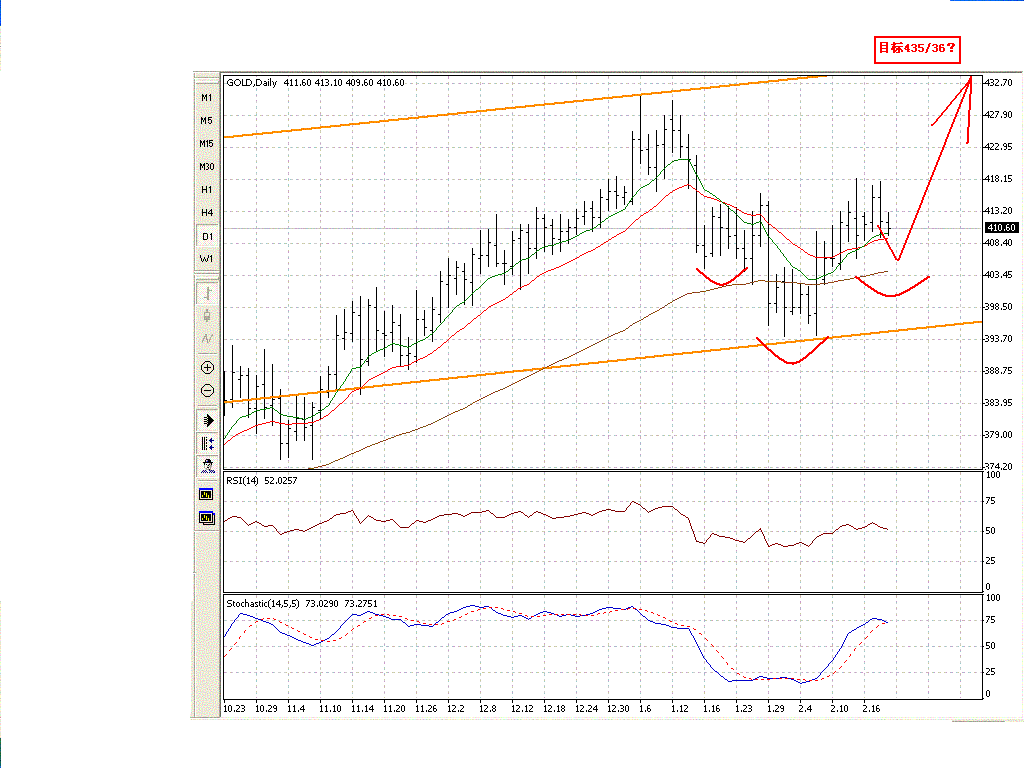Screen dimensions: 1024x768
Task: Switch to the W1 weekly timeframe
Action: [x=207, y=259]
